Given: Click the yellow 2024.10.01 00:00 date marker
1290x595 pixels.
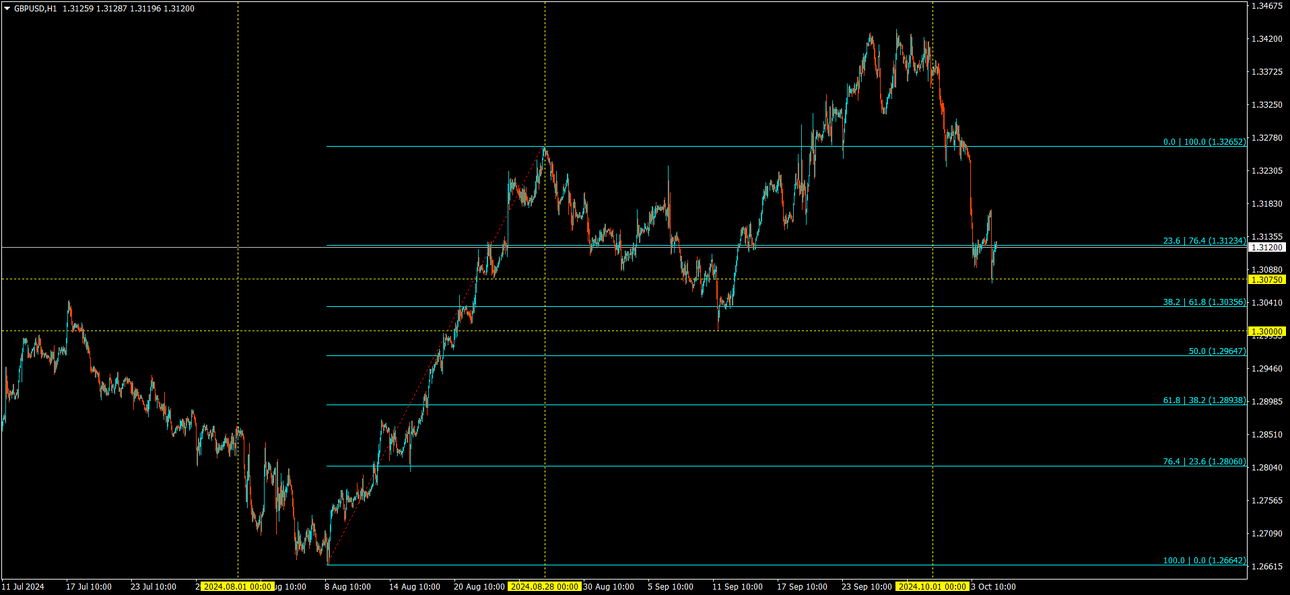Looking at the screenshot, I should pyautogui.click(x=932, y=587).
